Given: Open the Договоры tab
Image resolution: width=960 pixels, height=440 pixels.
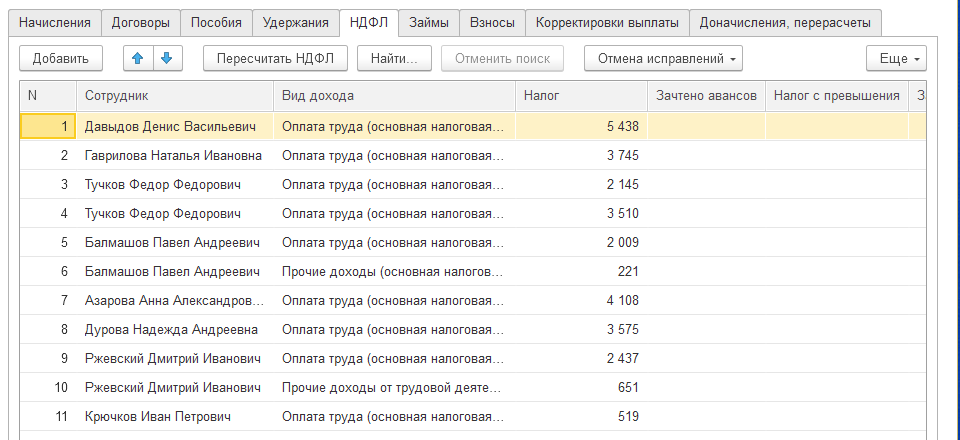Looking at the screenshot, I should tap(140, 22).
